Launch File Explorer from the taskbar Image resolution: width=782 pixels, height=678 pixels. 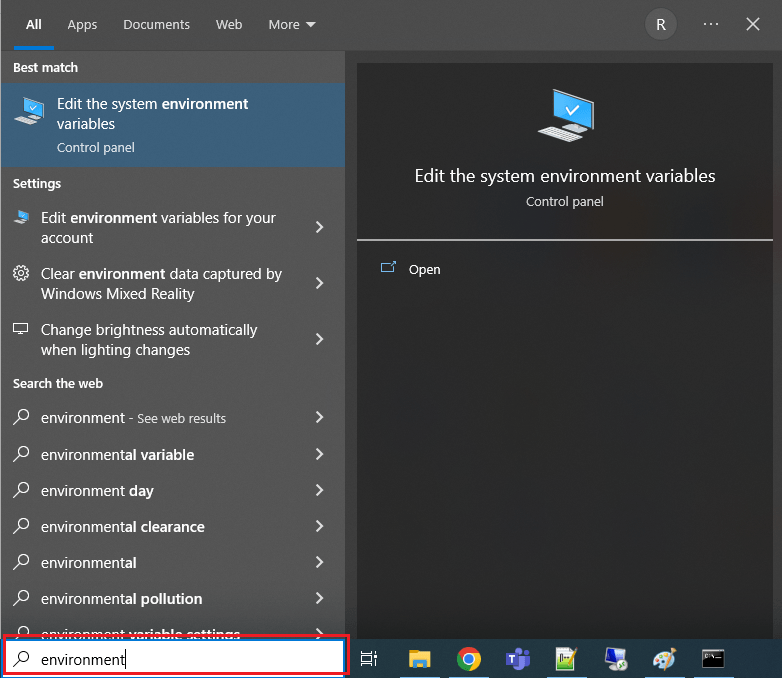[419, 659]
